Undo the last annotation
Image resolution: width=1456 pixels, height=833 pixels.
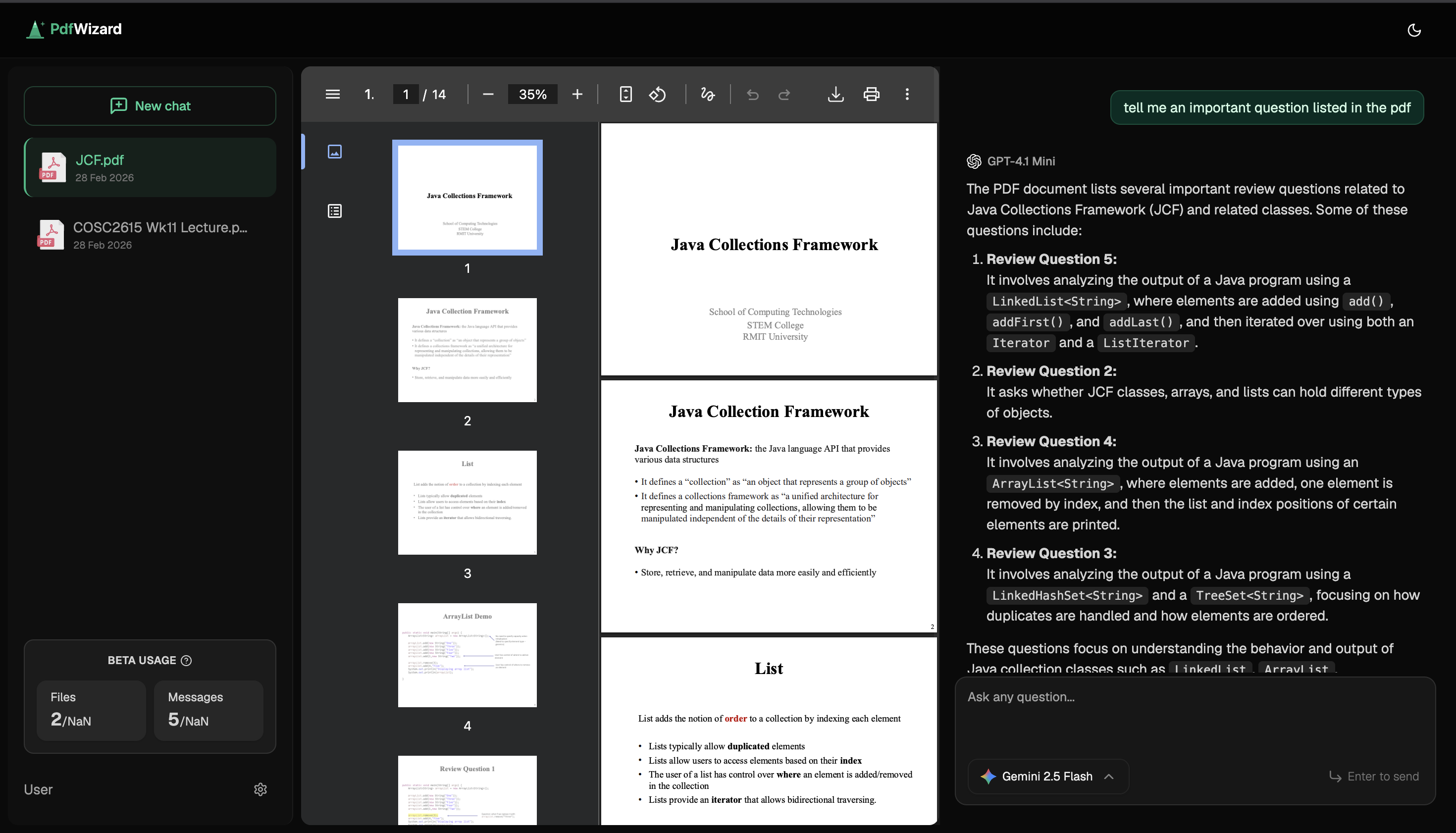pyautogui.click(x=752, y=94)
